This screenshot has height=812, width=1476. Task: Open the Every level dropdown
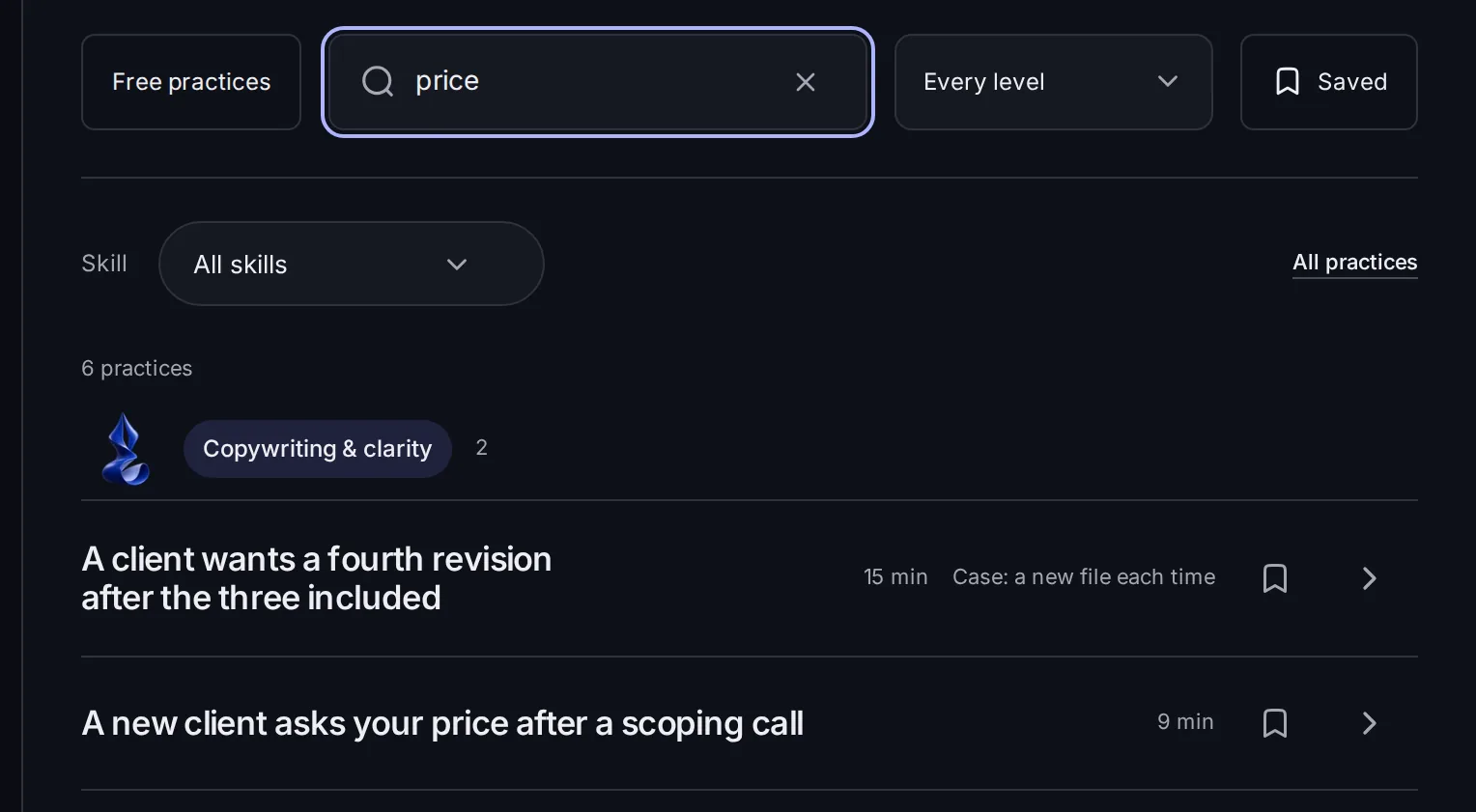1053,82
